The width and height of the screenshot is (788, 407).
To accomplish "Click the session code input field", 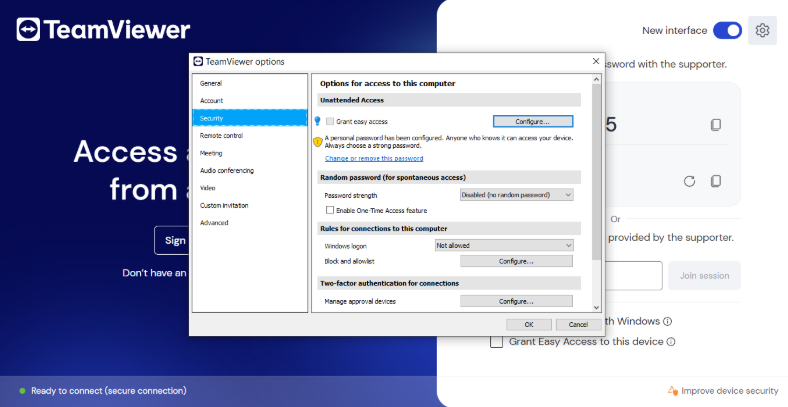I will [634, 276].
